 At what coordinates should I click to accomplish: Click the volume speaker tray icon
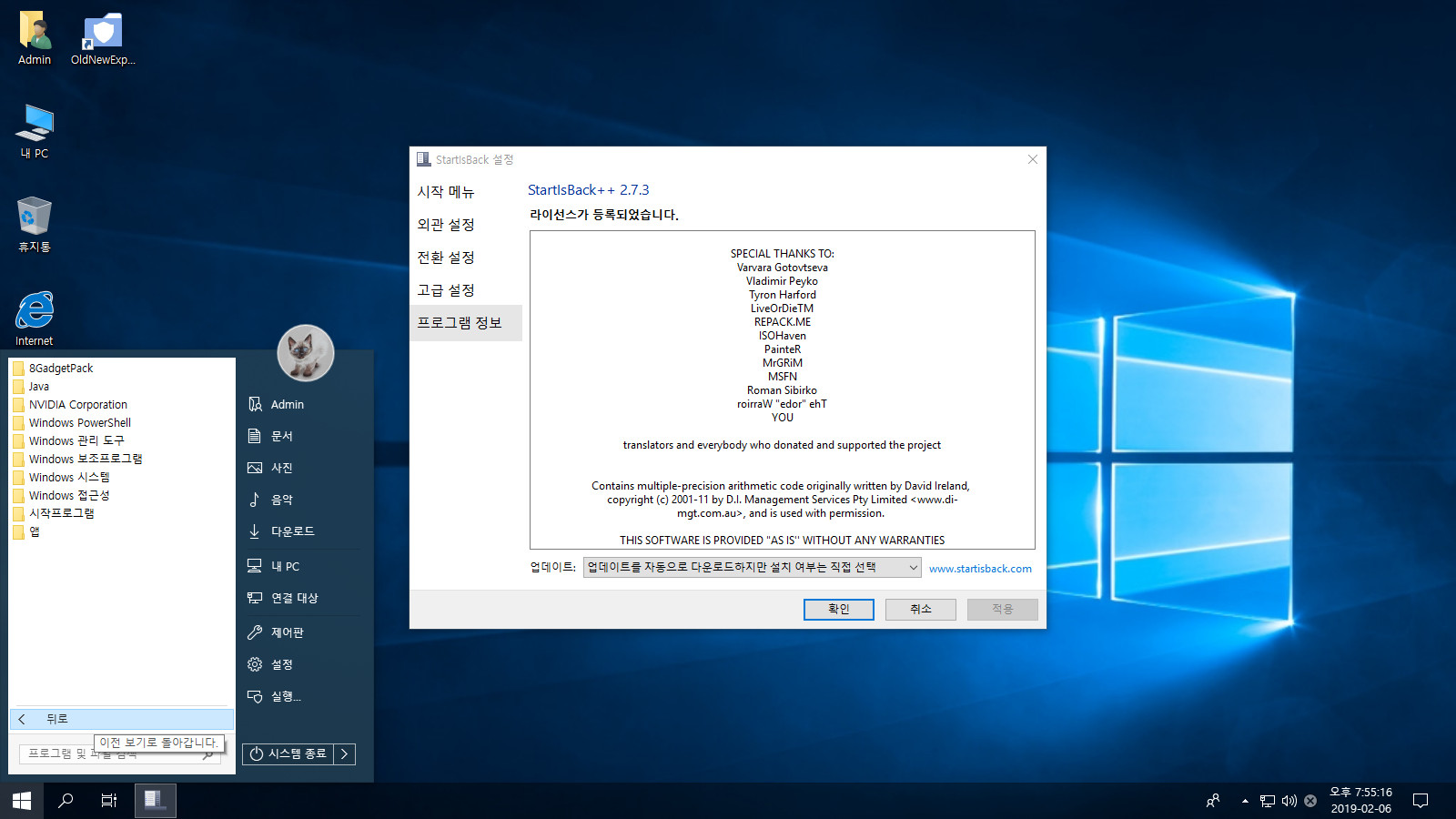point(1289,801)
